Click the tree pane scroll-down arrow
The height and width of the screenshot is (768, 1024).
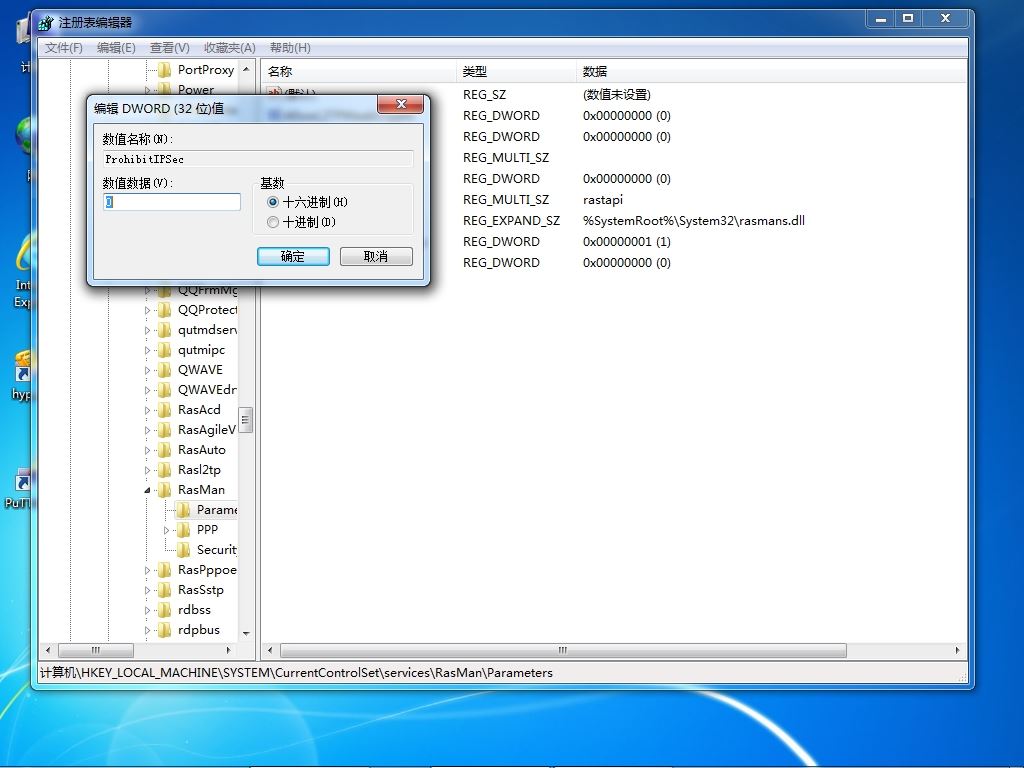tap(246, 633)
